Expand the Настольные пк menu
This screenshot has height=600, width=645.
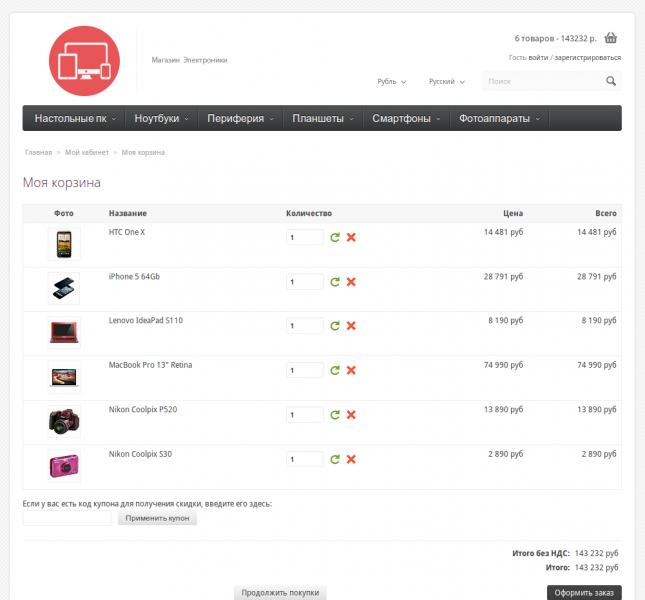(x=74, y=118)
